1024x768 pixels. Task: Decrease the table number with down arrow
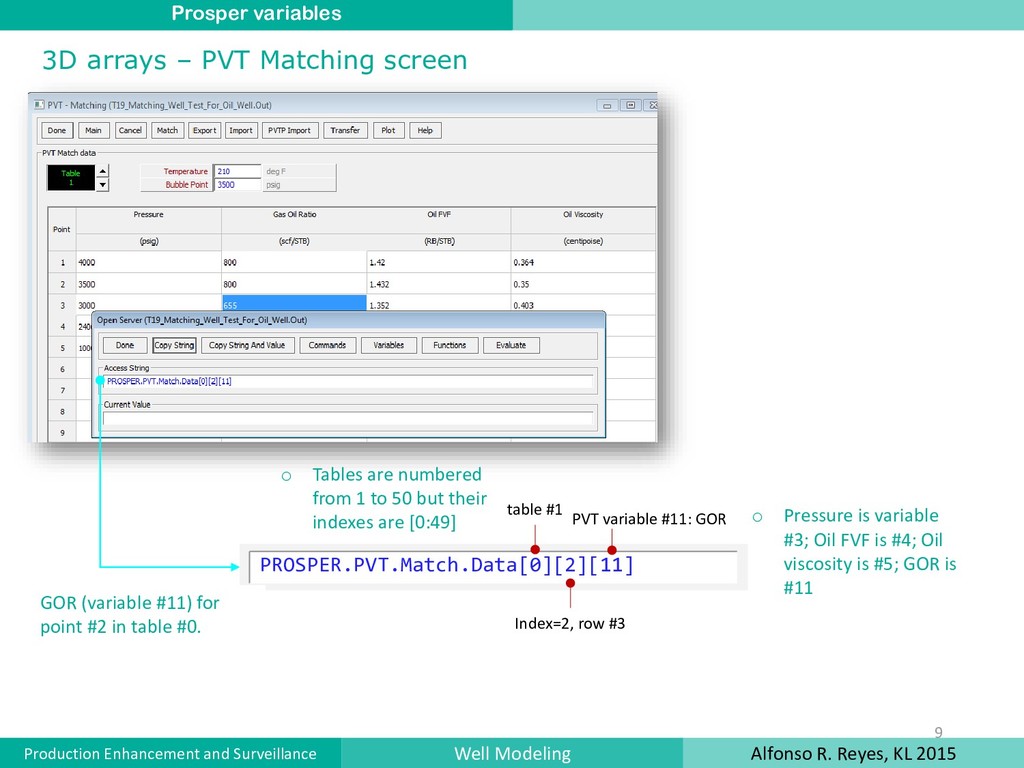[x=103, y=185]
